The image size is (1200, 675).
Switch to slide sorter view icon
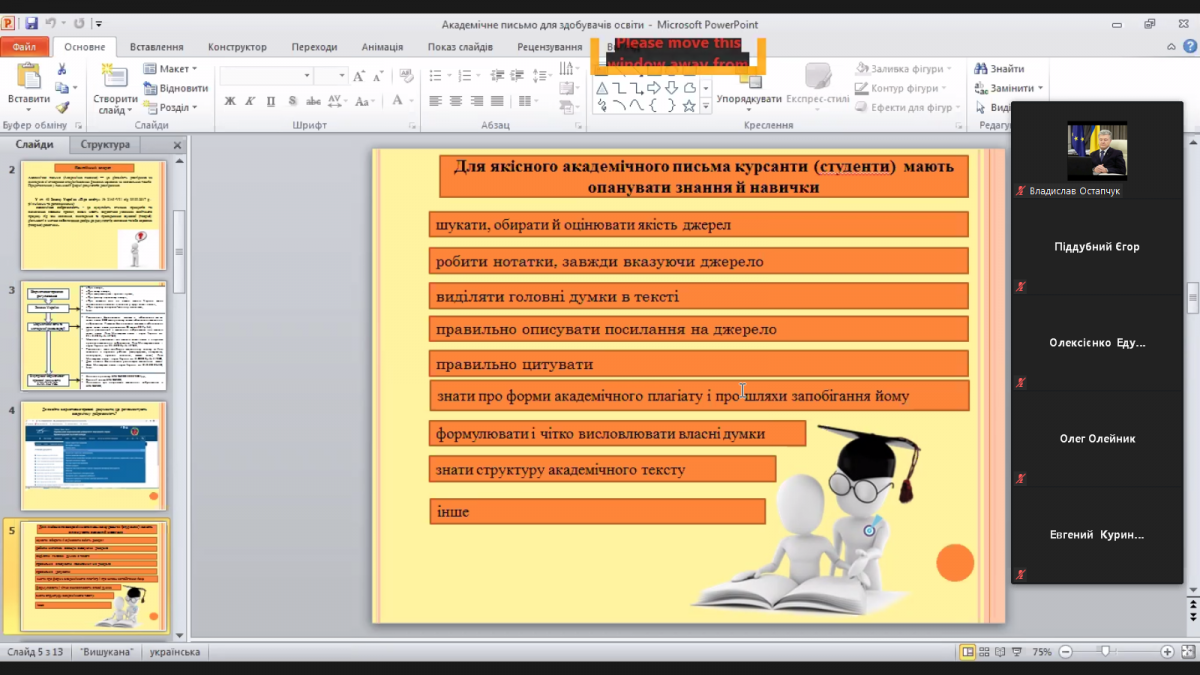pos(985,652)
